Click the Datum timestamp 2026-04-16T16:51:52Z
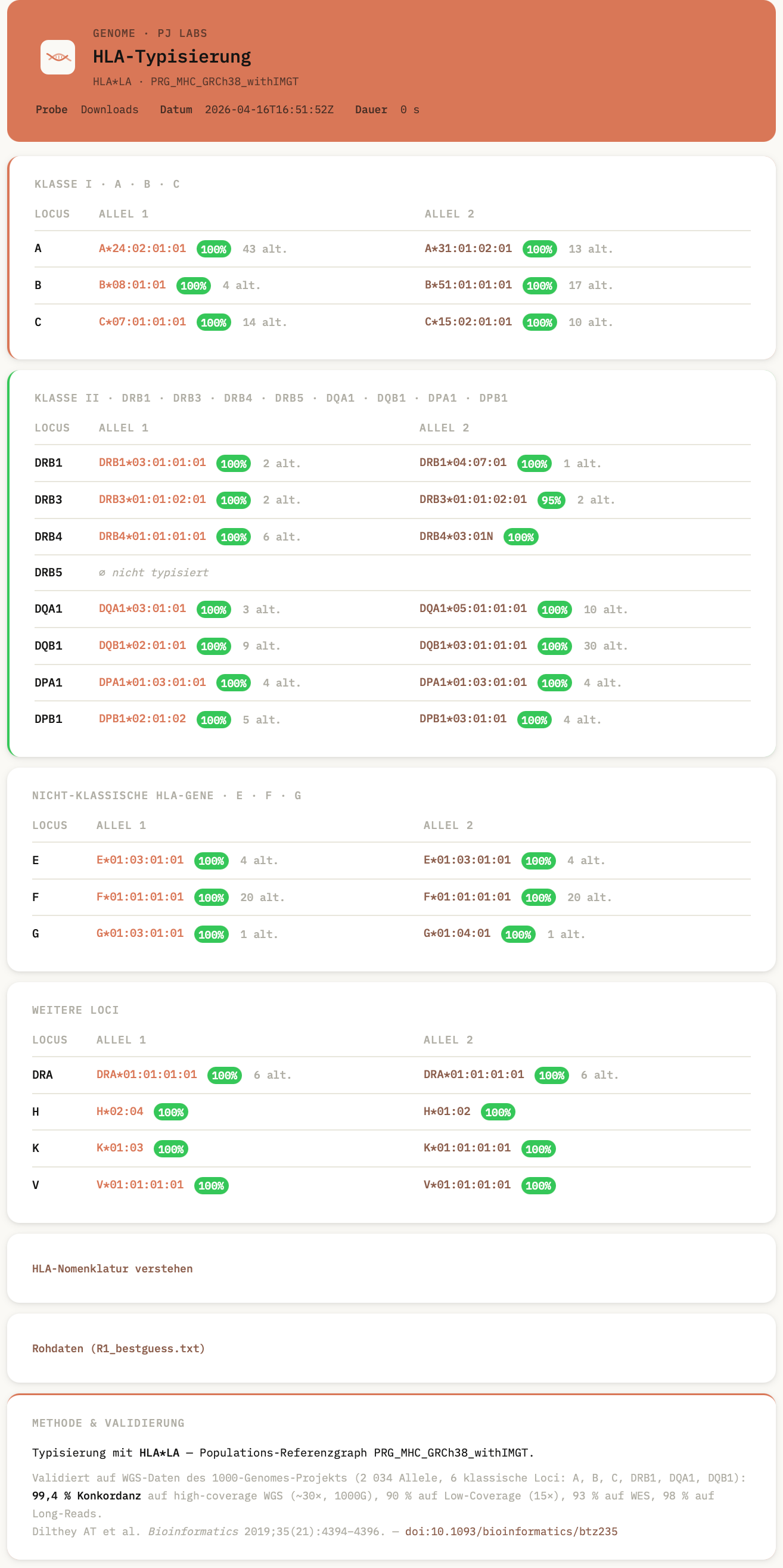Viewport: 783px width, 1568px height. click(x=269, y=110)
